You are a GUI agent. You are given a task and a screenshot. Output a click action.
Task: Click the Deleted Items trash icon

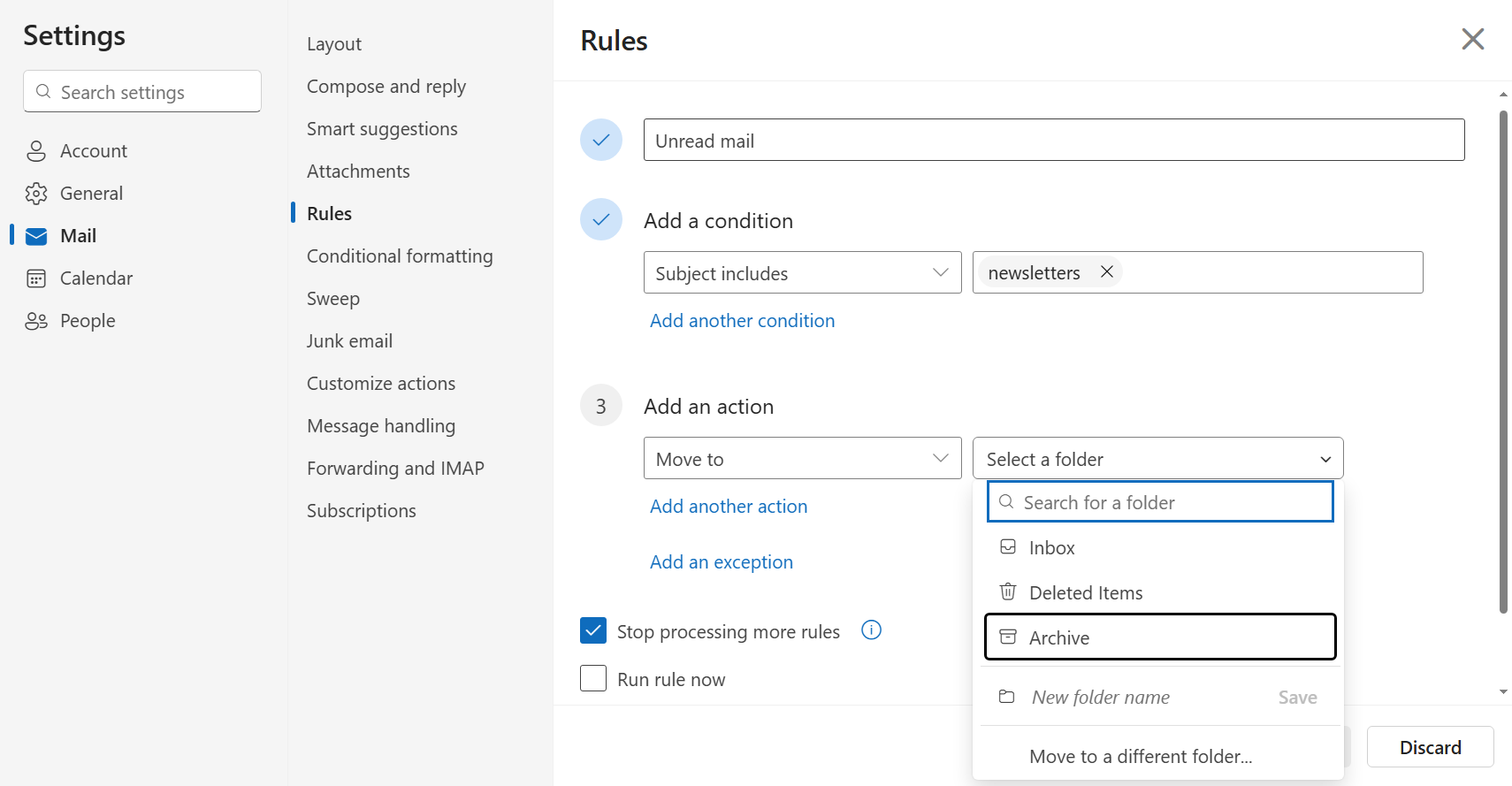(x=1008, y=591)
